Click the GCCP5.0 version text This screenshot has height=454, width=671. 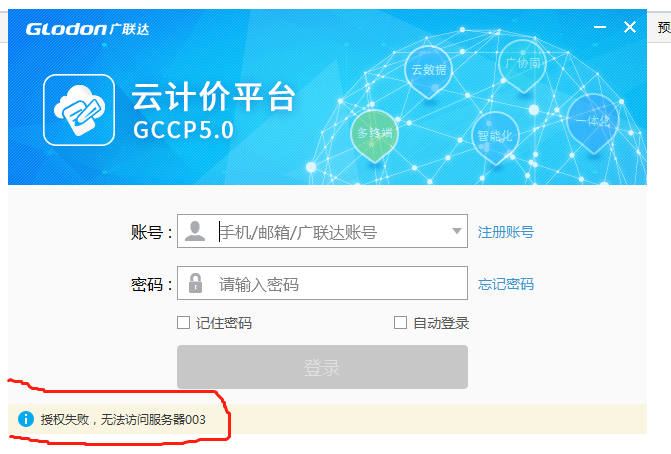tap(184, 129)
